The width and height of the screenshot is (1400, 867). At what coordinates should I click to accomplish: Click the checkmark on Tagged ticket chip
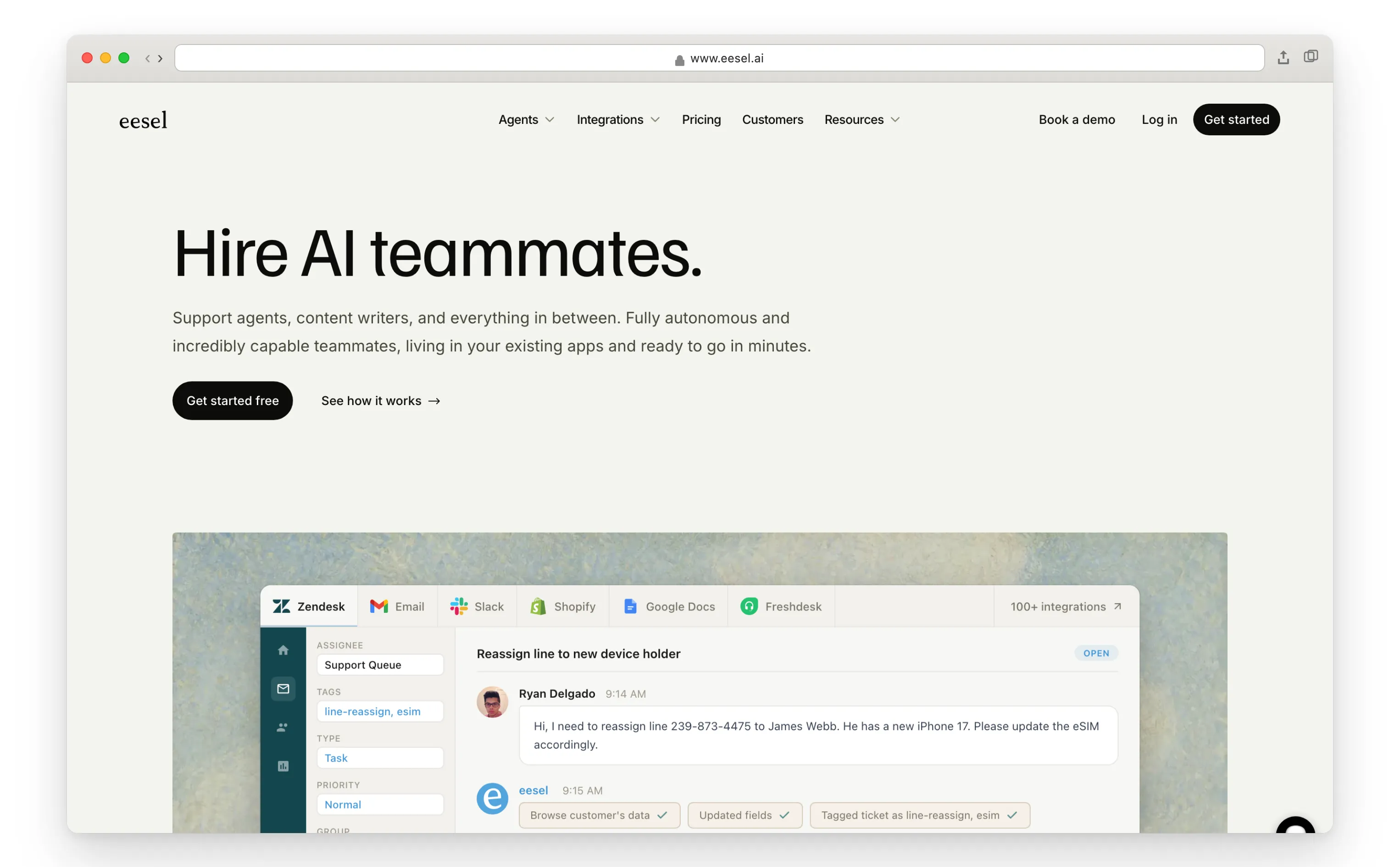coord(1012,815)
